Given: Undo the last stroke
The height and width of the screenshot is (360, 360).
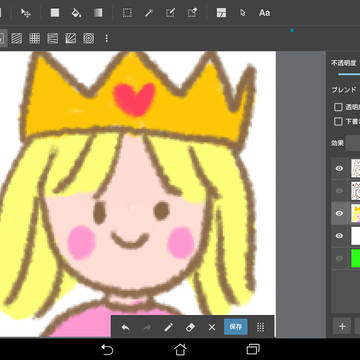Looking at the screenshot, I should [125, 327].
